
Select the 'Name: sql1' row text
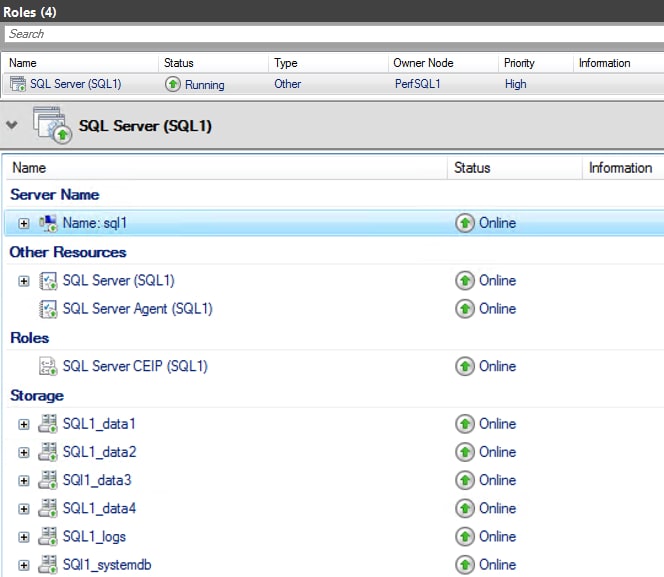pyautogui.click(x=95, y=223)
